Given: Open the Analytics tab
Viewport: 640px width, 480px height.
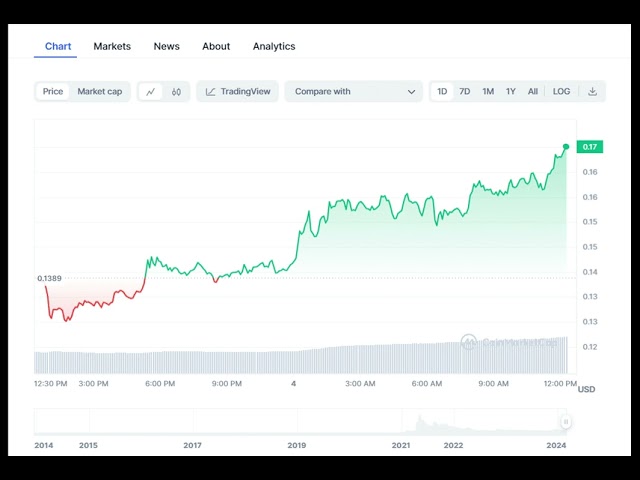Looking at the screenshot, I should (274, 46).
